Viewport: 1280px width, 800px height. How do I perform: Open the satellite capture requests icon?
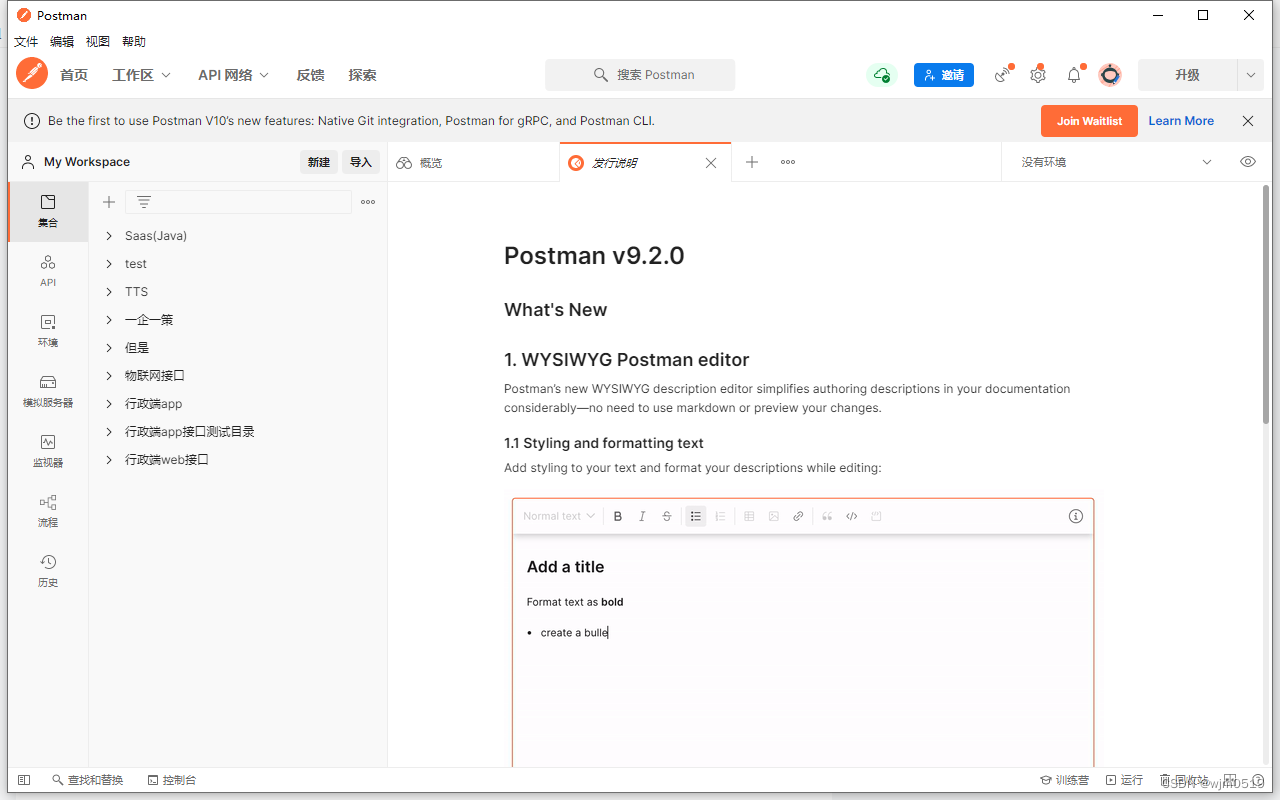tap(1002, 75)
